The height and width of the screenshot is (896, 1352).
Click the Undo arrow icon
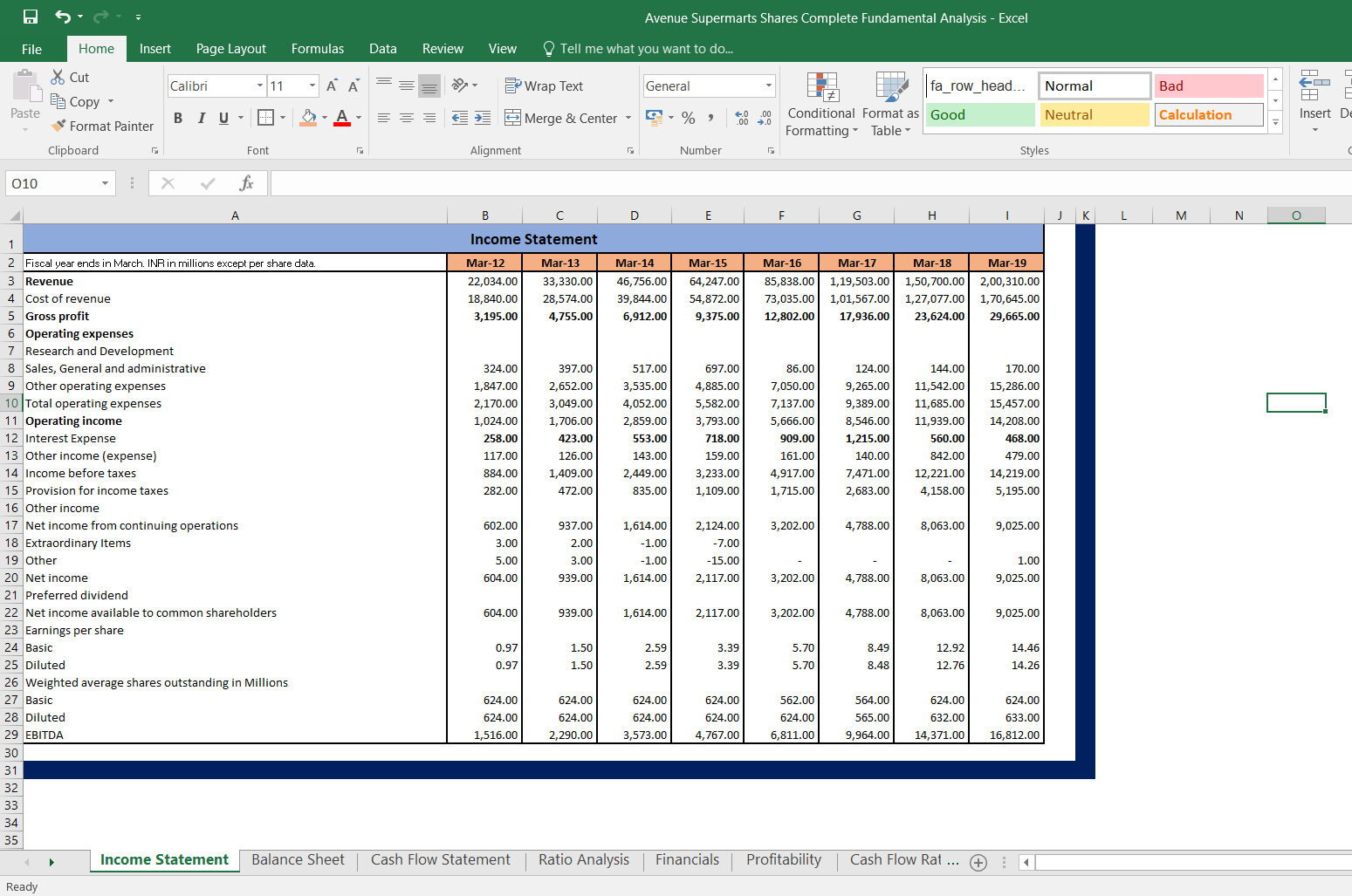(x=62, y=17)
